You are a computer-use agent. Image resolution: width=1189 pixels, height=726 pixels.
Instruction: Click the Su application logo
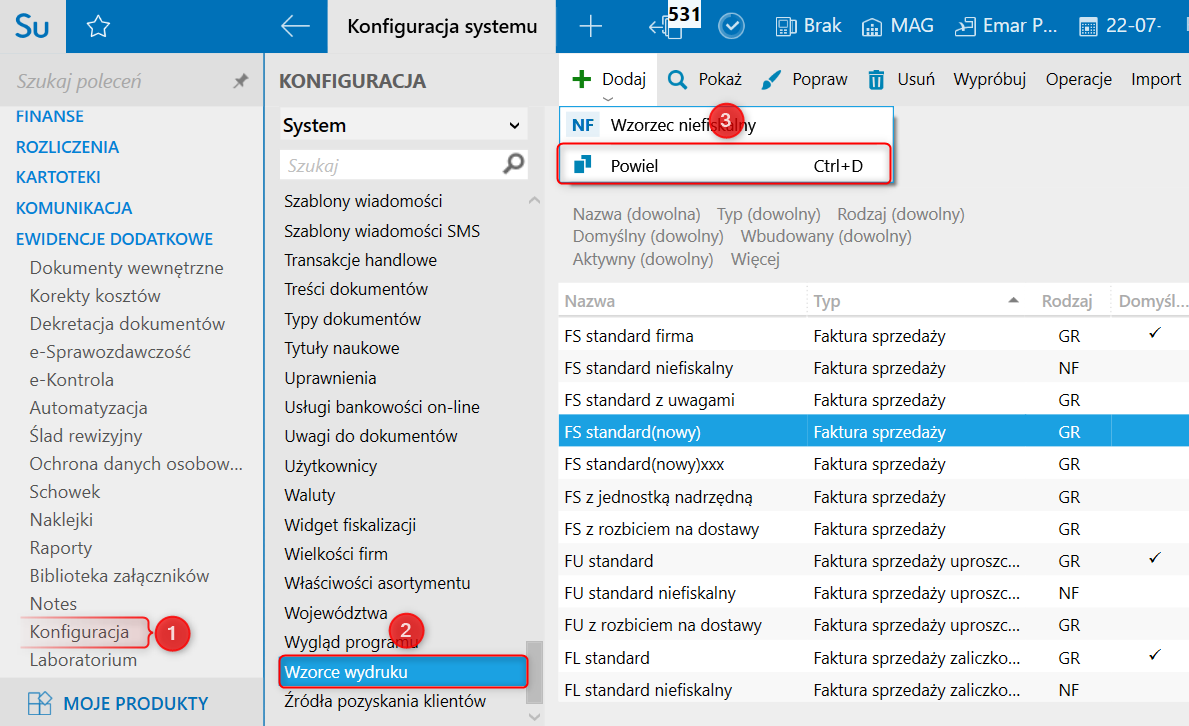pos(32,27)
